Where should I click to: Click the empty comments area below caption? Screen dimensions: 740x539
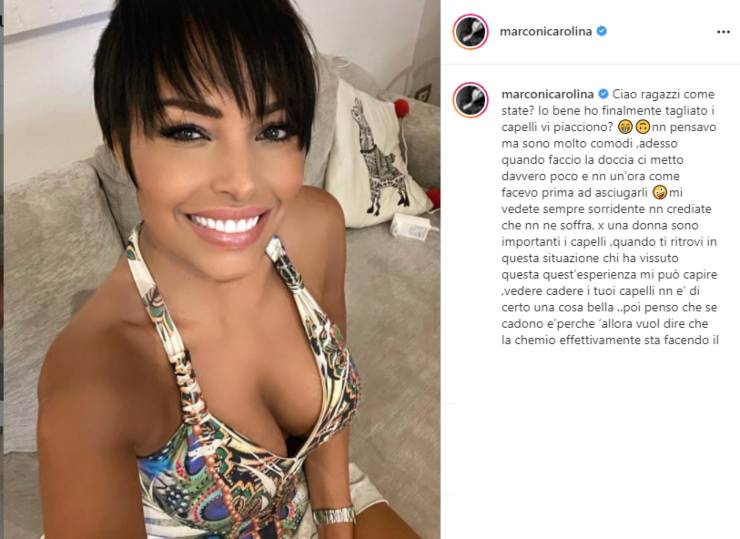[590, 441]
